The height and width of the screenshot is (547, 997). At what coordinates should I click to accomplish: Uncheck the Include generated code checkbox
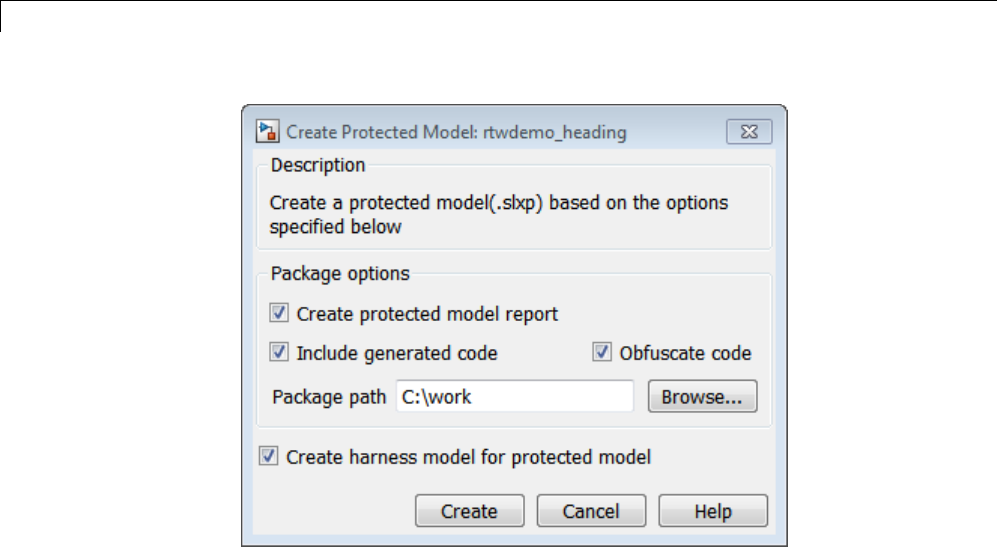[279, 353]
